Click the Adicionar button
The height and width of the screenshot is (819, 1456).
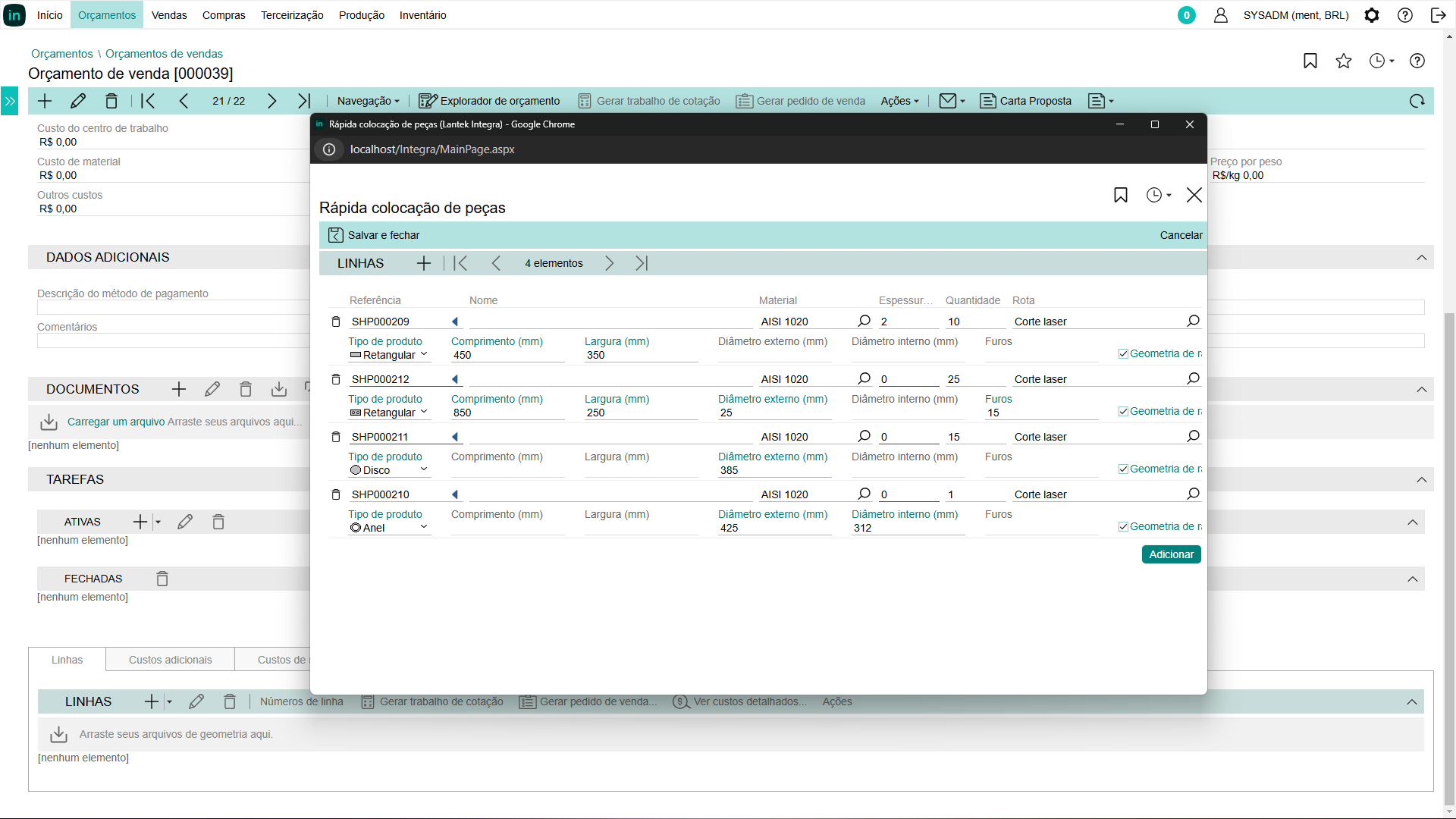point(1171,554)
